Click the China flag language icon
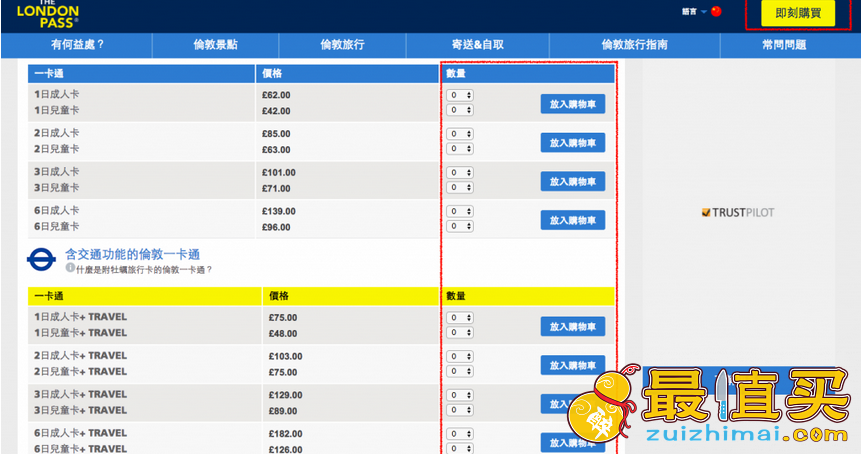This screenshot has width=864, height=454. 716,11
